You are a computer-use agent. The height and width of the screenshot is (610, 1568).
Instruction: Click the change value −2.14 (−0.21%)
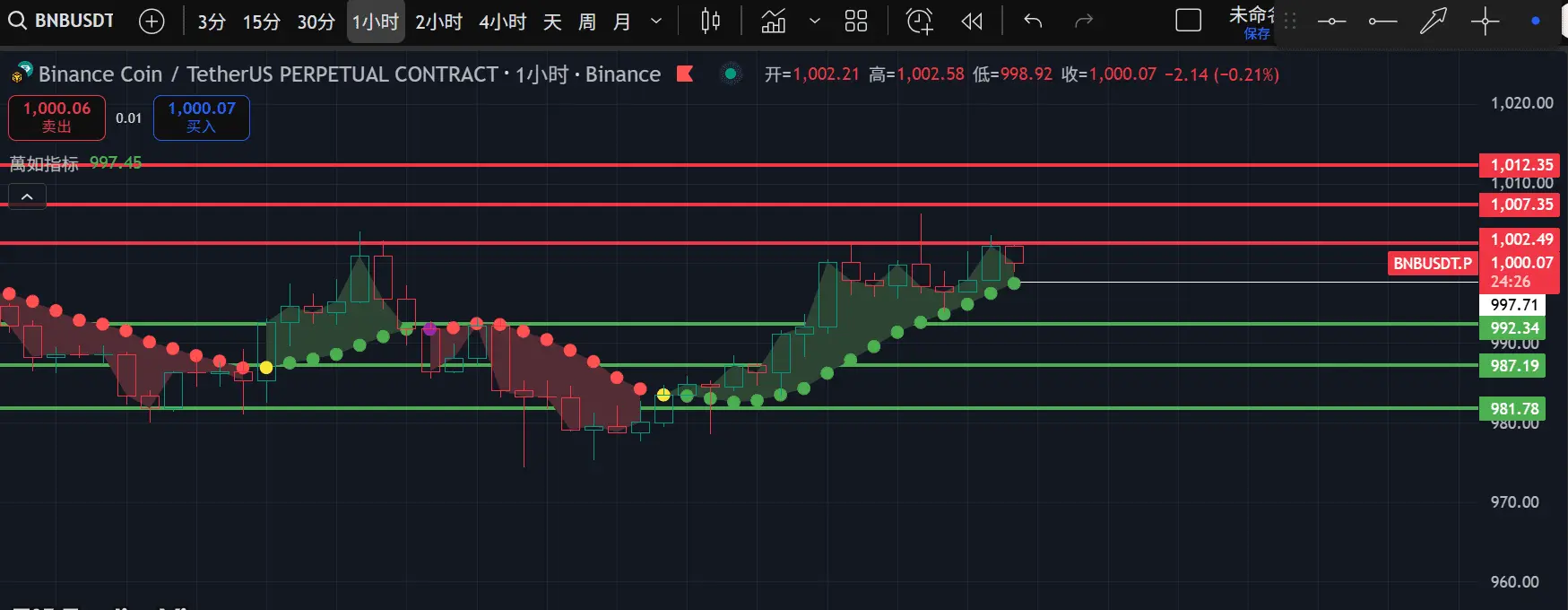pyautogui.click(x=1222, y=74)
